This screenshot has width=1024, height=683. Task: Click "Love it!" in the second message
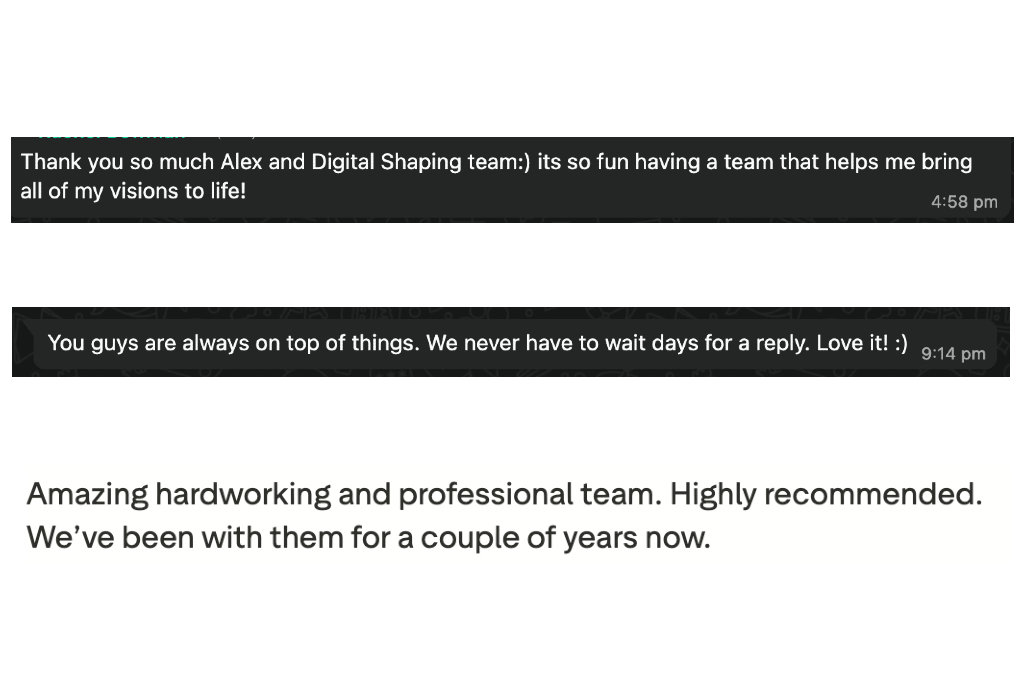click(x=852, y=343)
